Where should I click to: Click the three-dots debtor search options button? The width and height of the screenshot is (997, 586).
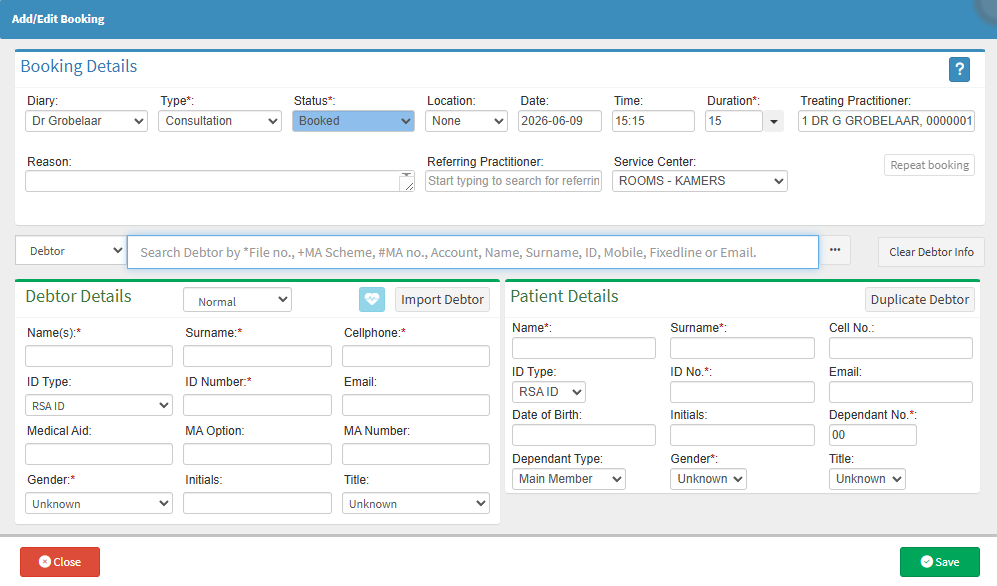tap(835, 250)
